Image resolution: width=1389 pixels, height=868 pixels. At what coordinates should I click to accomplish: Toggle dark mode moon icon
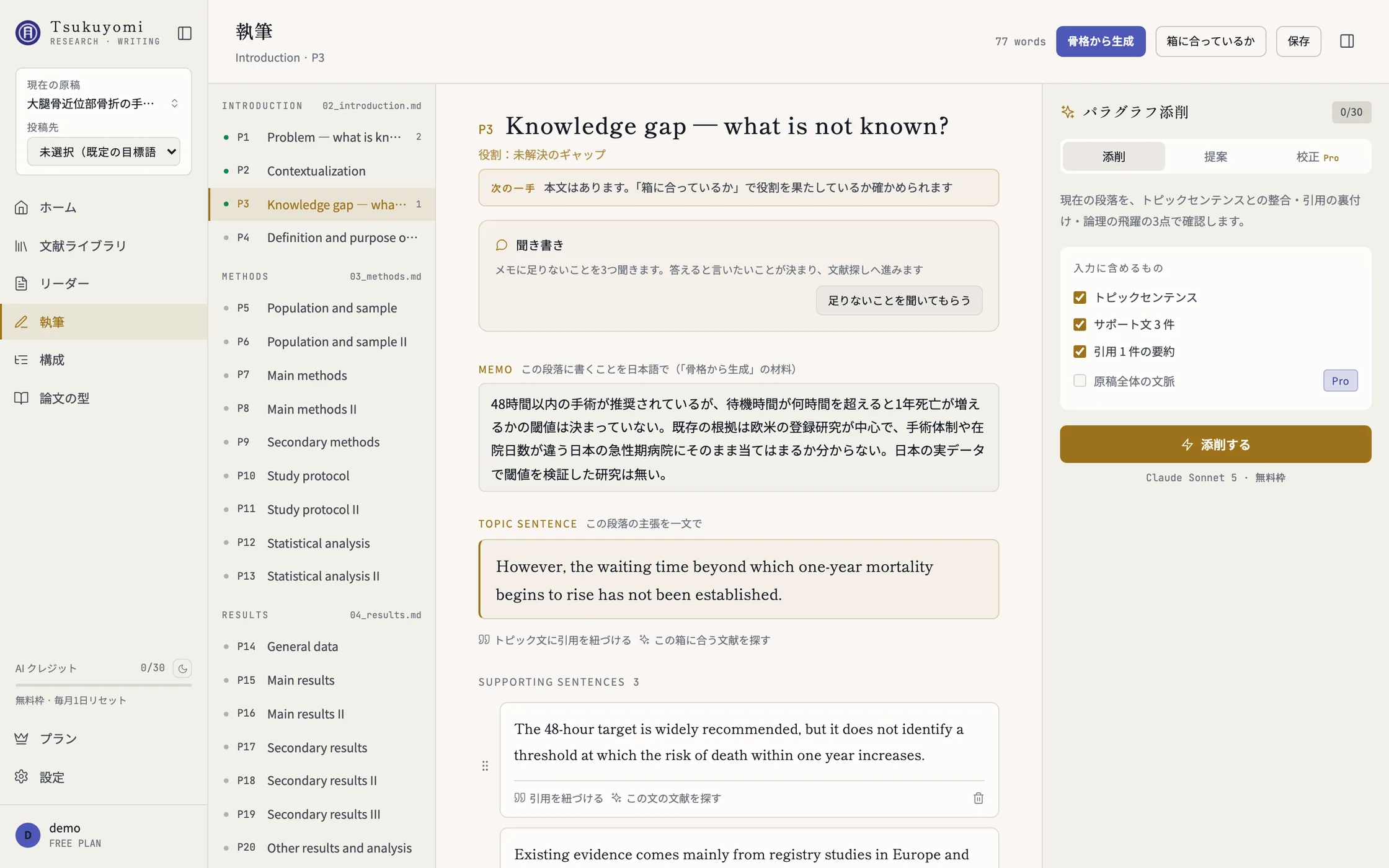pos(182,668)
